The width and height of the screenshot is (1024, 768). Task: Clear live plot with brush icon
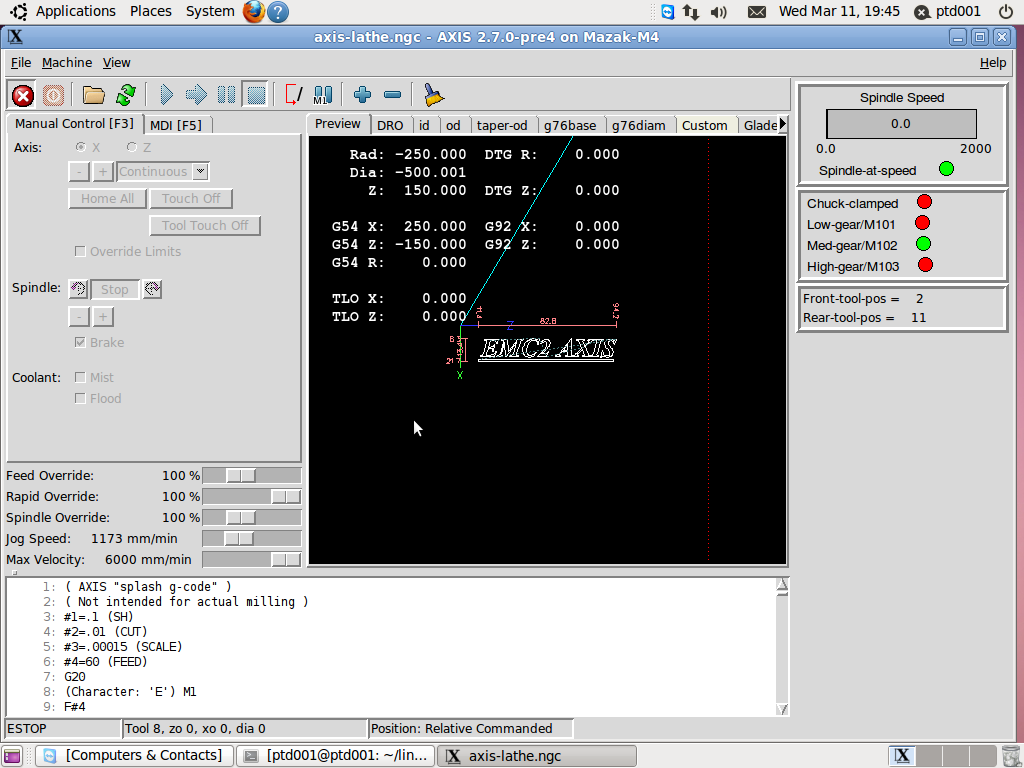click(433, 95)
